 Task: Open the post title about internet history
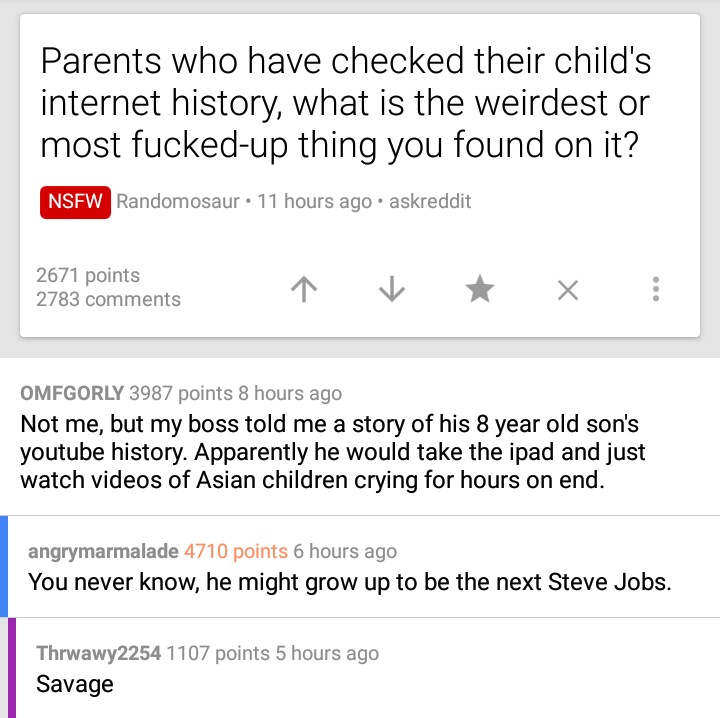tap(345, 103)
